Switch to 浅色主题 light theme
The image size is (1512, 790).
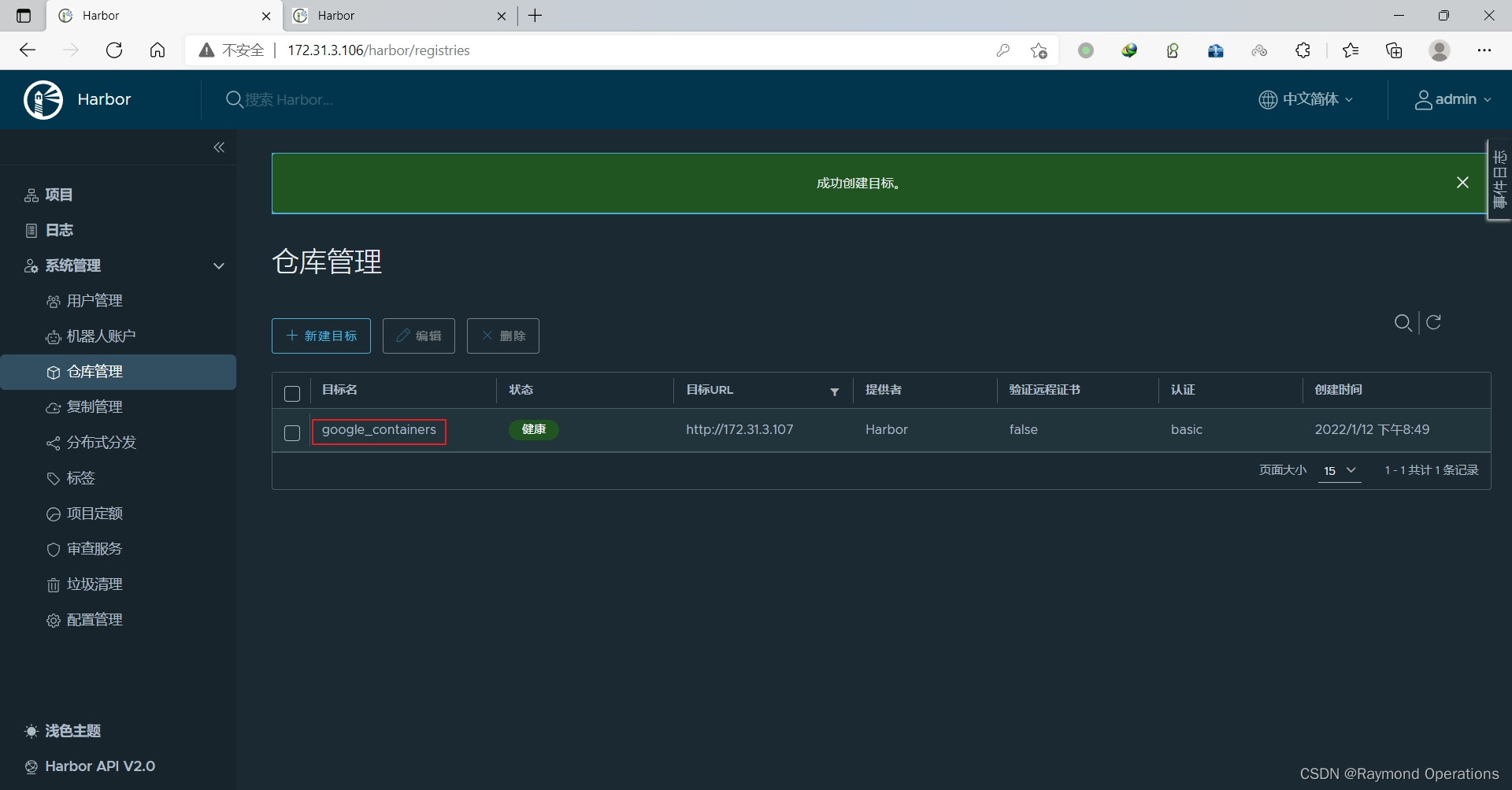[63, 731]
